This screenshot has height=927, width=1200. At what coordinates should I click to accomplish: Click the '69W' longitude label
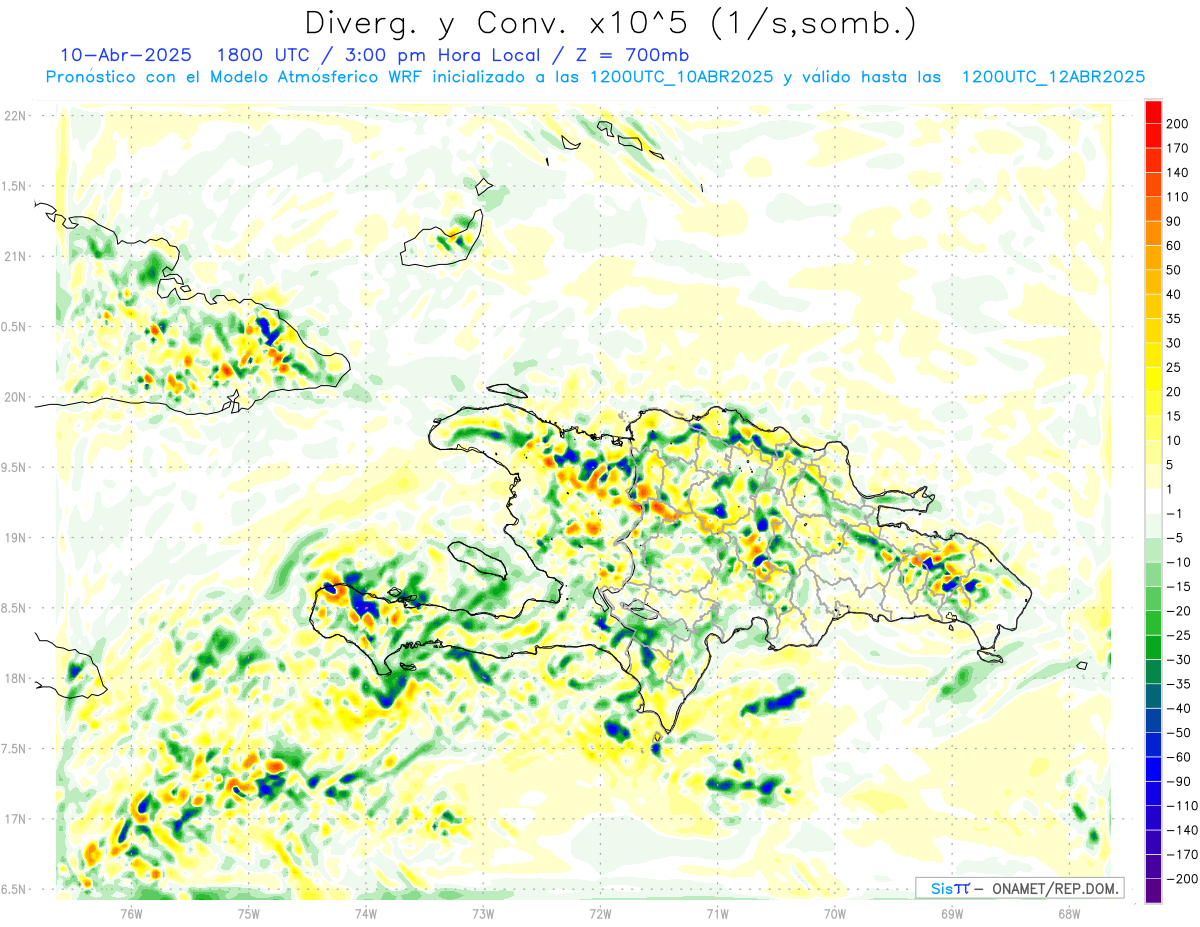[x=952, y=913]
